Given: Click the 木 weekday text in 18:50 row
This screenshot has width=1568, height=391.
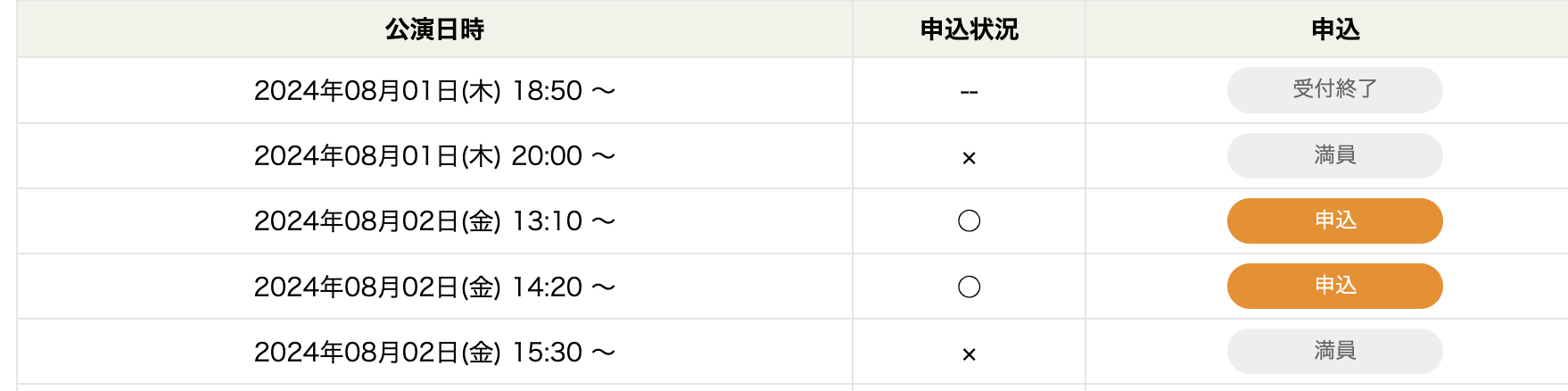Looking at the screenshot, I should pyautogui.click(x=481, y=90).
